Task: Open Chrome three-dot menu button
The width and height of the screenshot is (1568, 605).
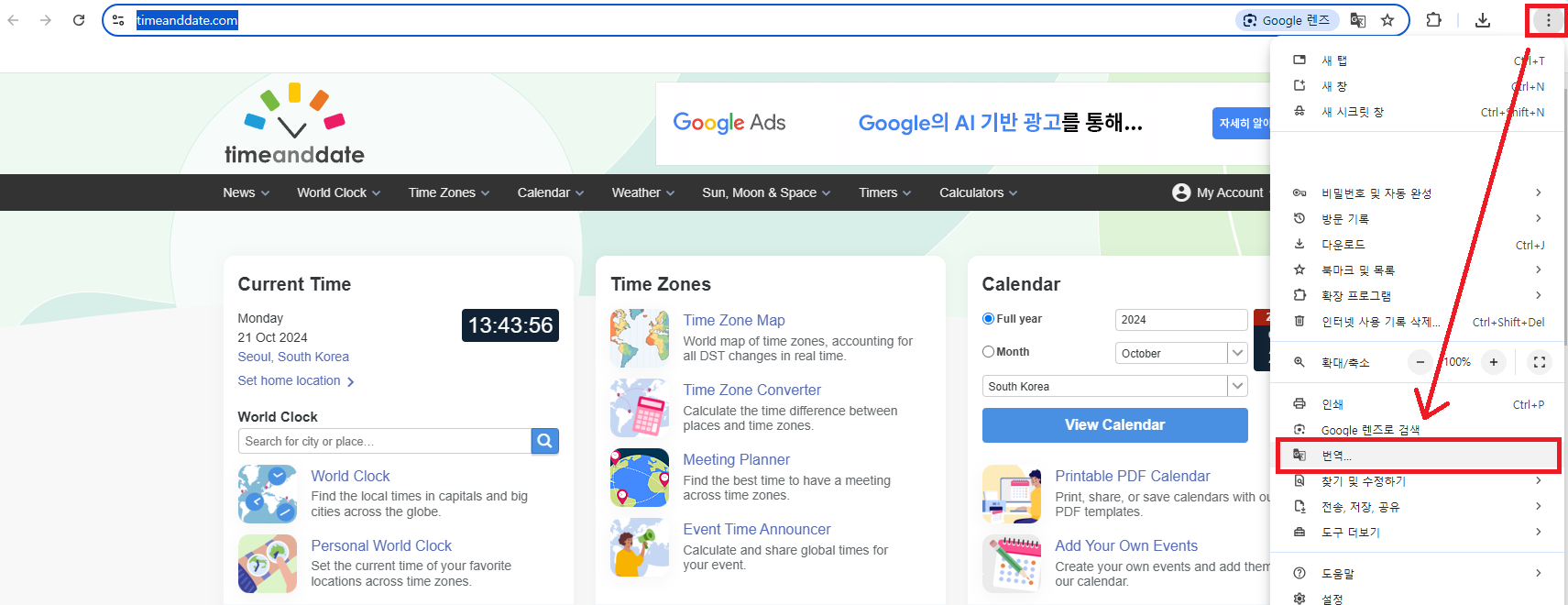Action: pos(1549,20)
